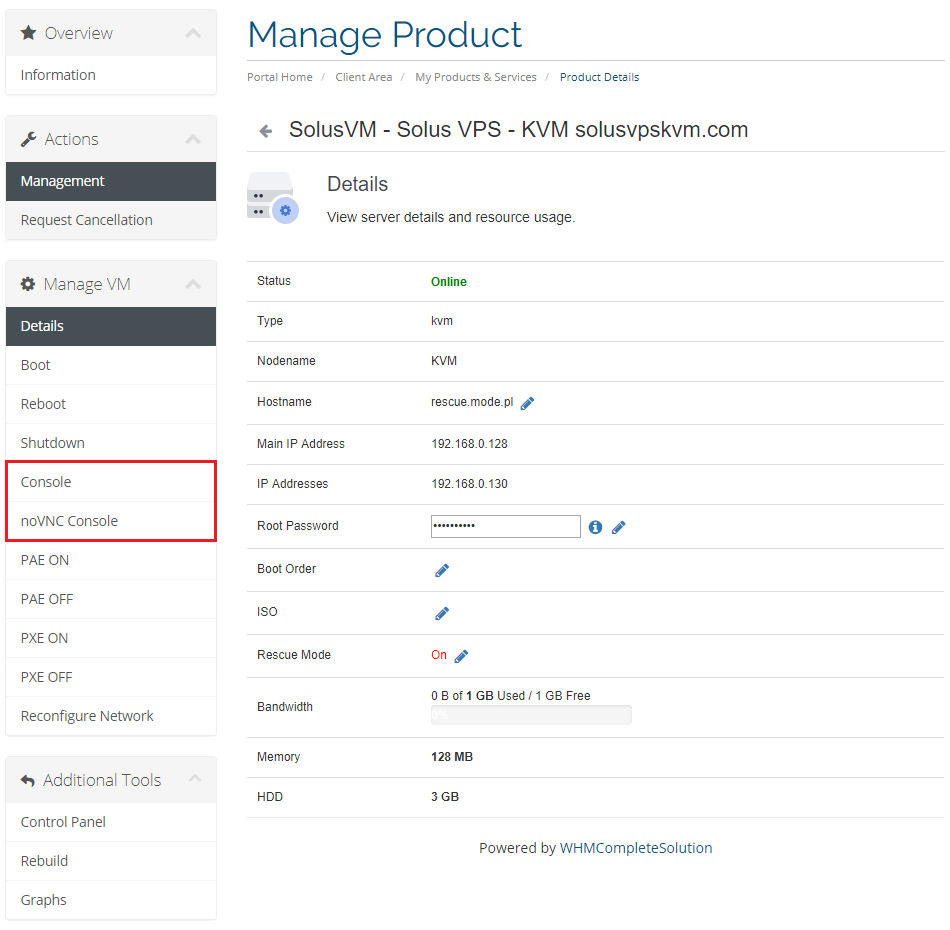
Task: Select PXE ON option
Action: click(111, 639)
